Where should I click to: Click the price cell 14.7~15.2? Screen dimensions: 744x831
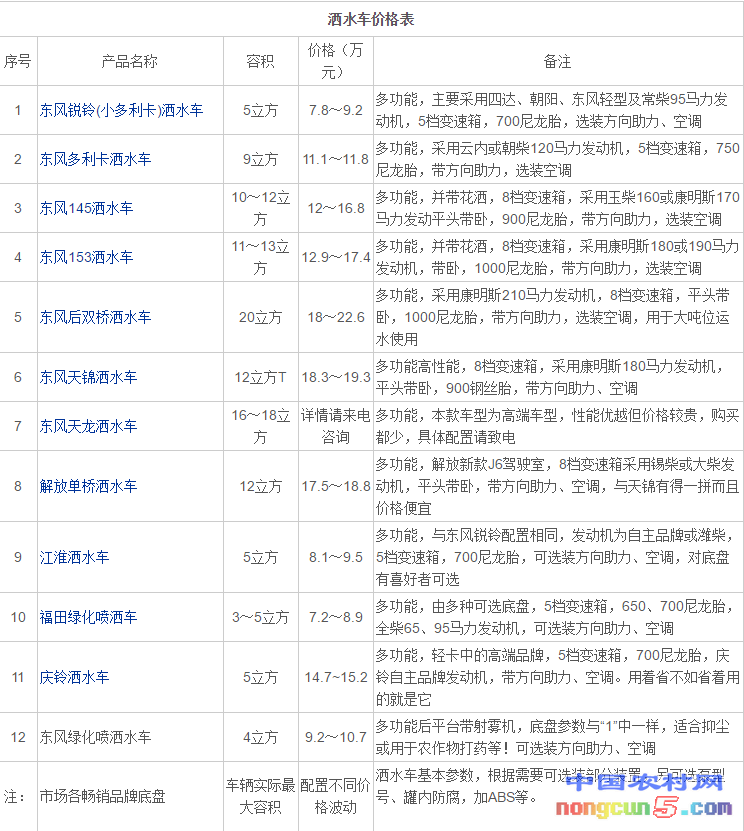coord(335,677)
